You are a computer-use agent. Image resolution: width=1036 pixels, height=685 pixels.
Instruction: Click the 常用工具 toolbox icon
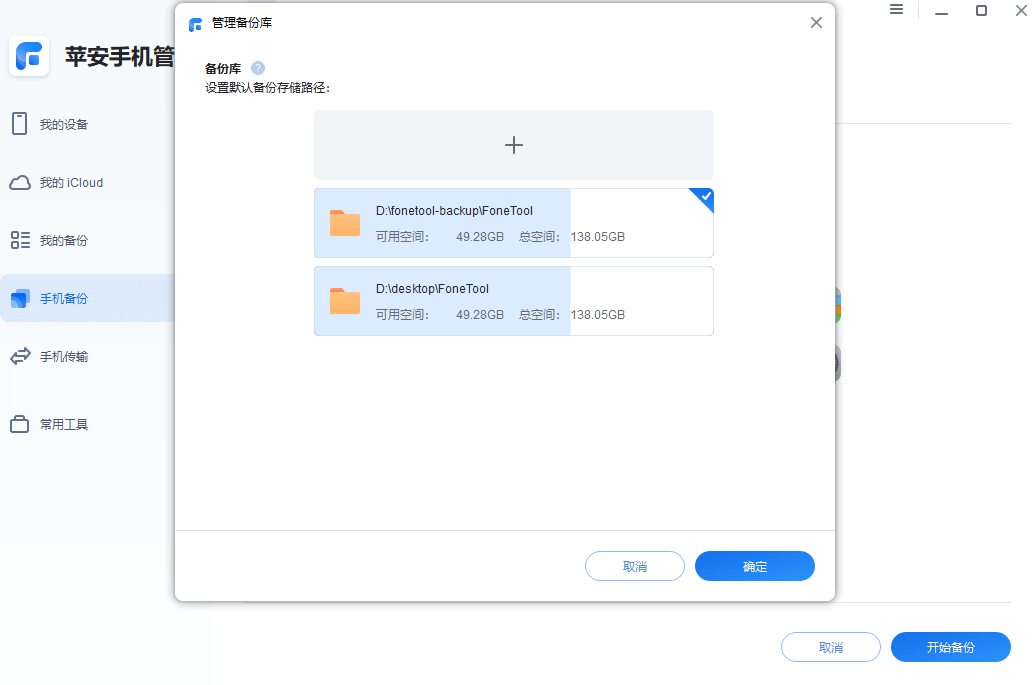click(x=18, y=423)
